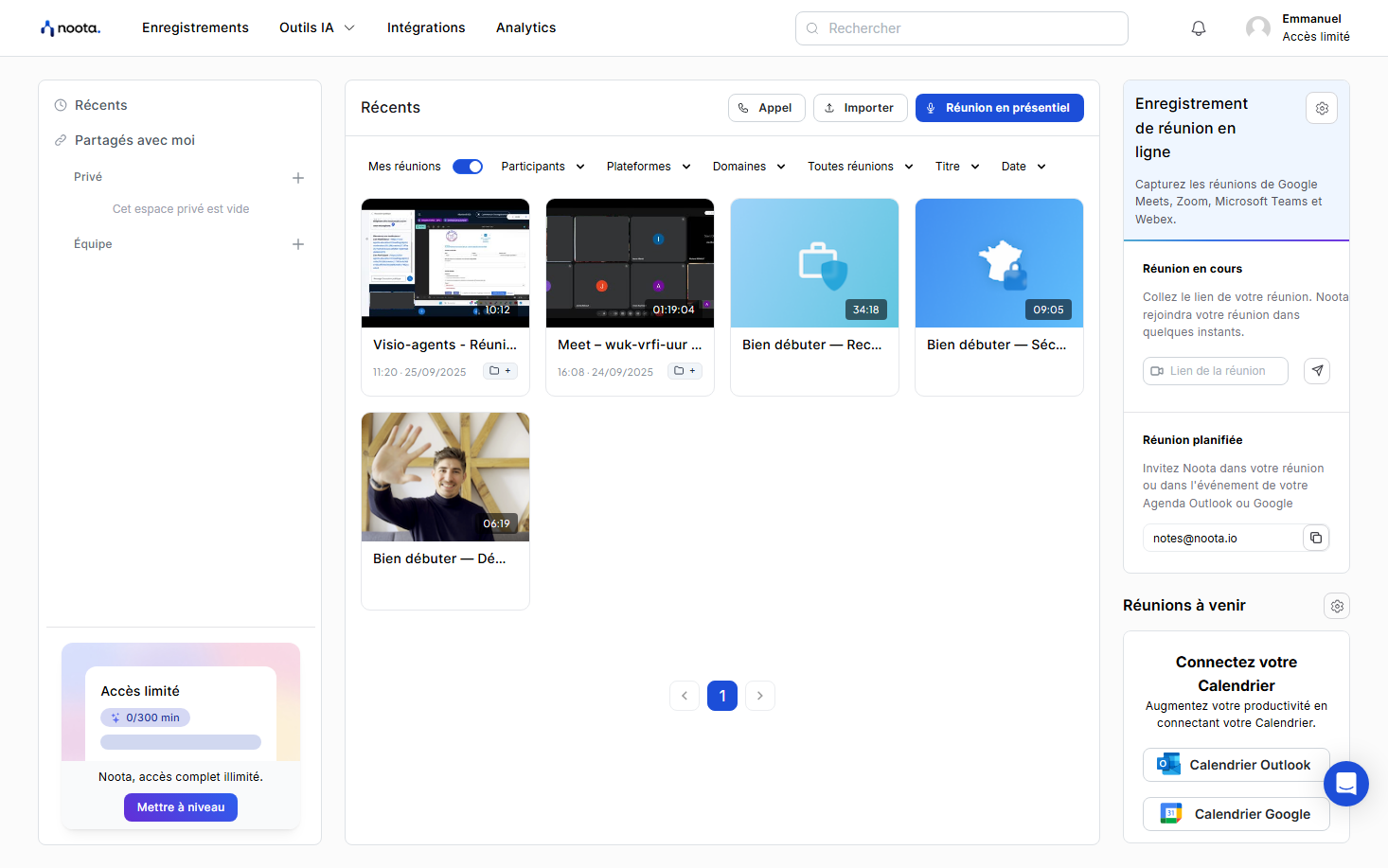The height and width of the screenshot is (868, 1388).
Task: Open settings gear next to Réunions à venir
Action: 1337,606
